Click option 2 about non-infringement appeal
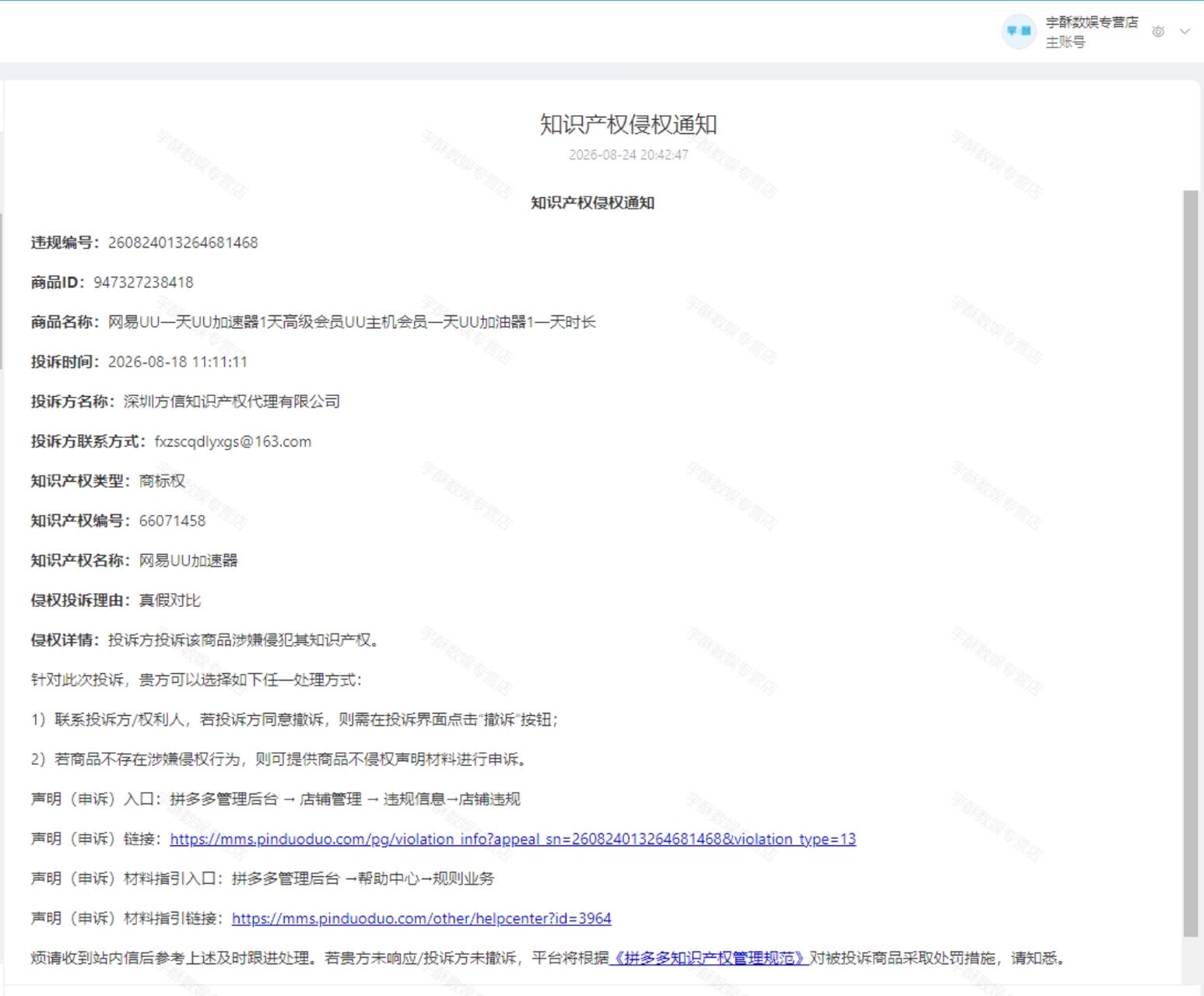This screenshot has height=996, width=1204. point(279,759)
